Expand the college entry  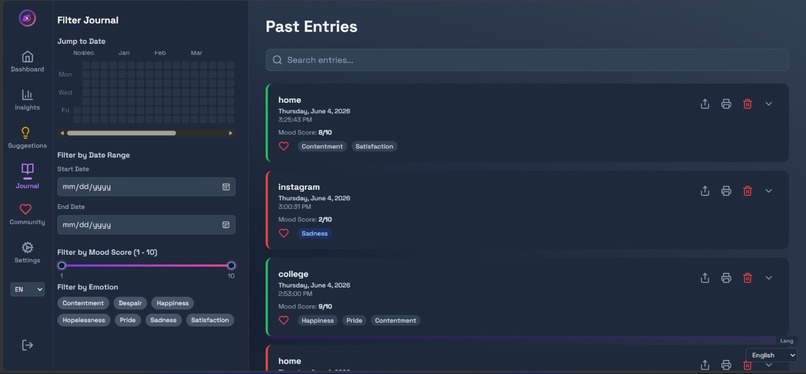point(768,278)
